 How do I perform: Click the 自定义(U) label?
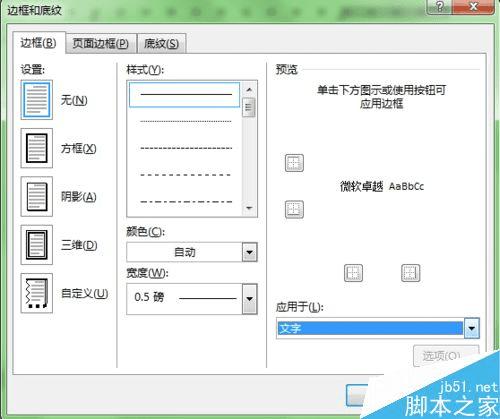(x=85, y=293)
